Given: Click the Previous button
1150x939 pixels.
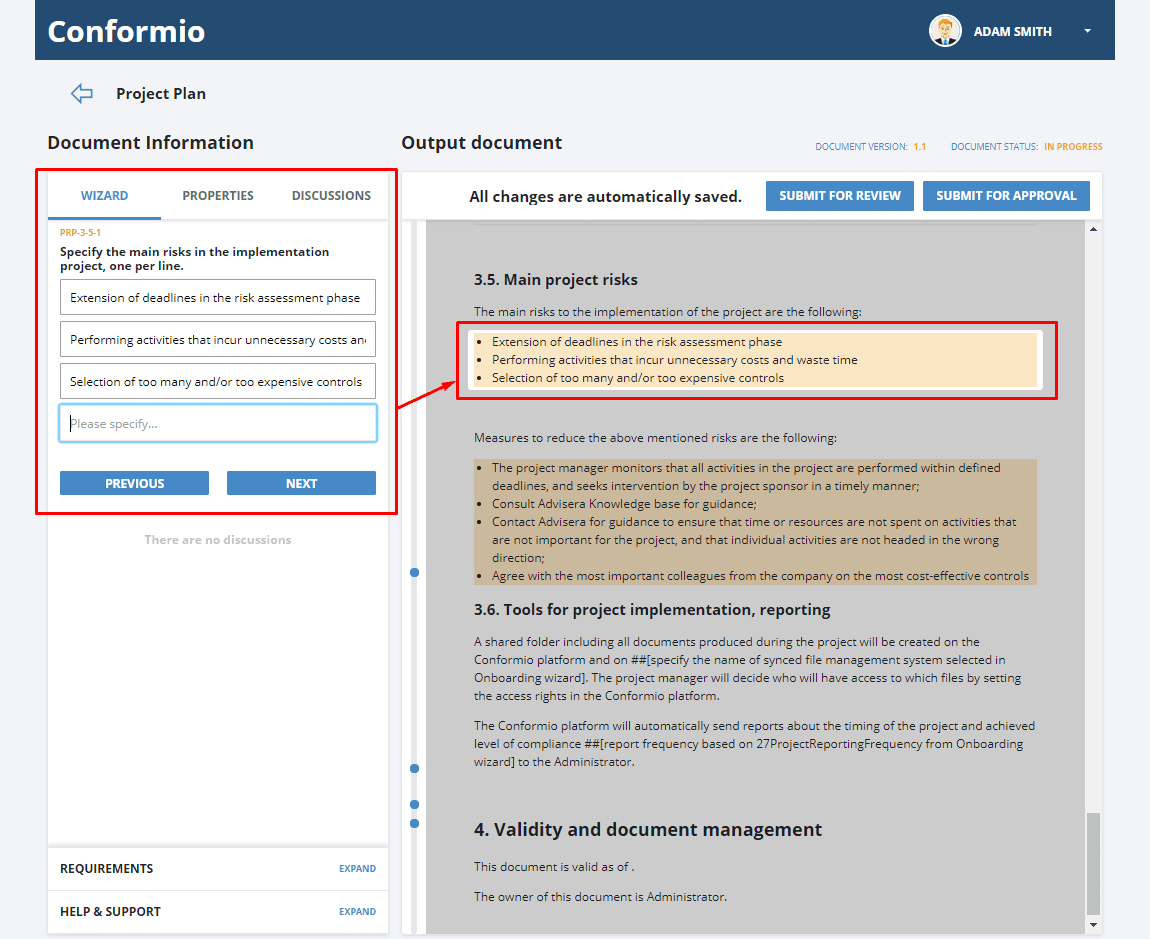Looking at the screenshot, I should pos(134,483).
